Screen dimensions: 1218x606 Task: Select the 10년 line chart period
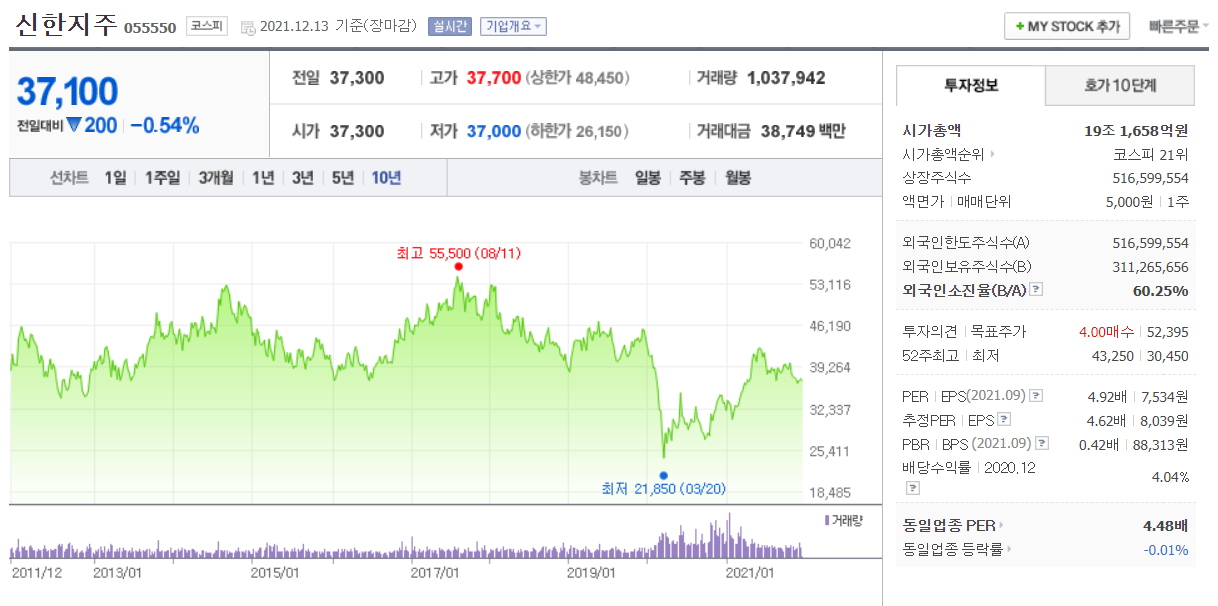(x=386, y=178)
